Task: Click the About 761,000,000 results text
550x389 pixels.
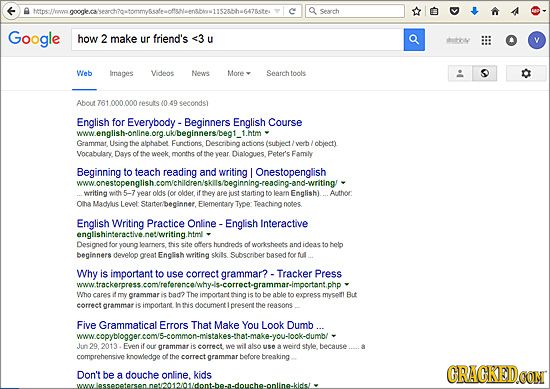Action: click(142, 103)
